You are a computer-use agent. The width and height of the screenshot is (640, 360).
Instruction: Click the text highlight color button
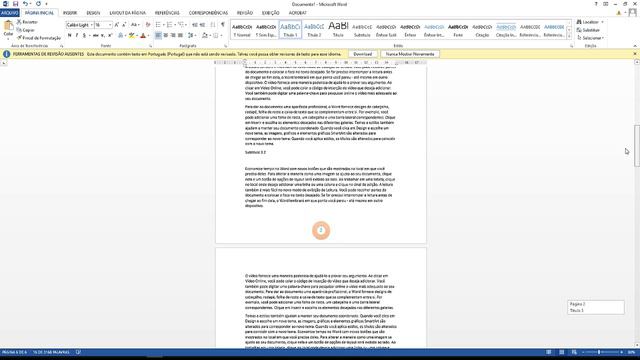pyautogui.click(x=131, y=36)
